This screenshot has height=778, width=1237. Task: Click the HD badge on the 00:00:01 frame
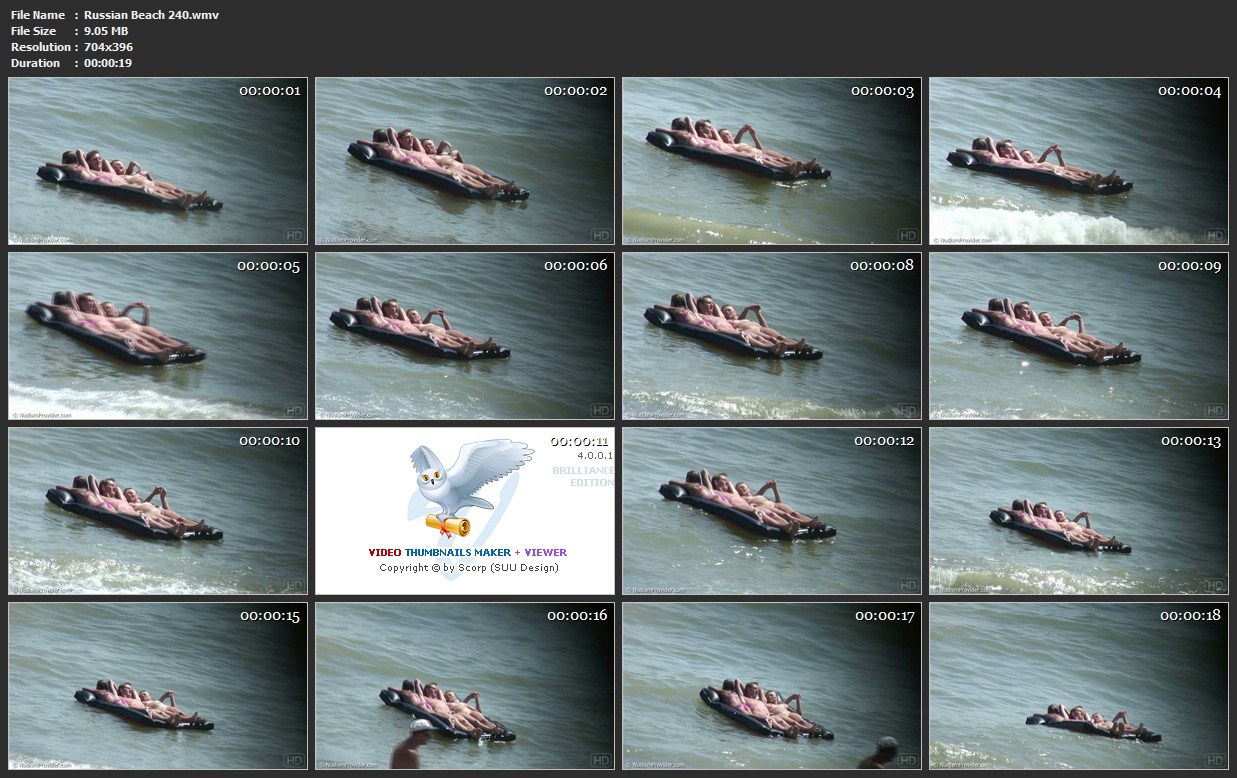coord(294,235)
